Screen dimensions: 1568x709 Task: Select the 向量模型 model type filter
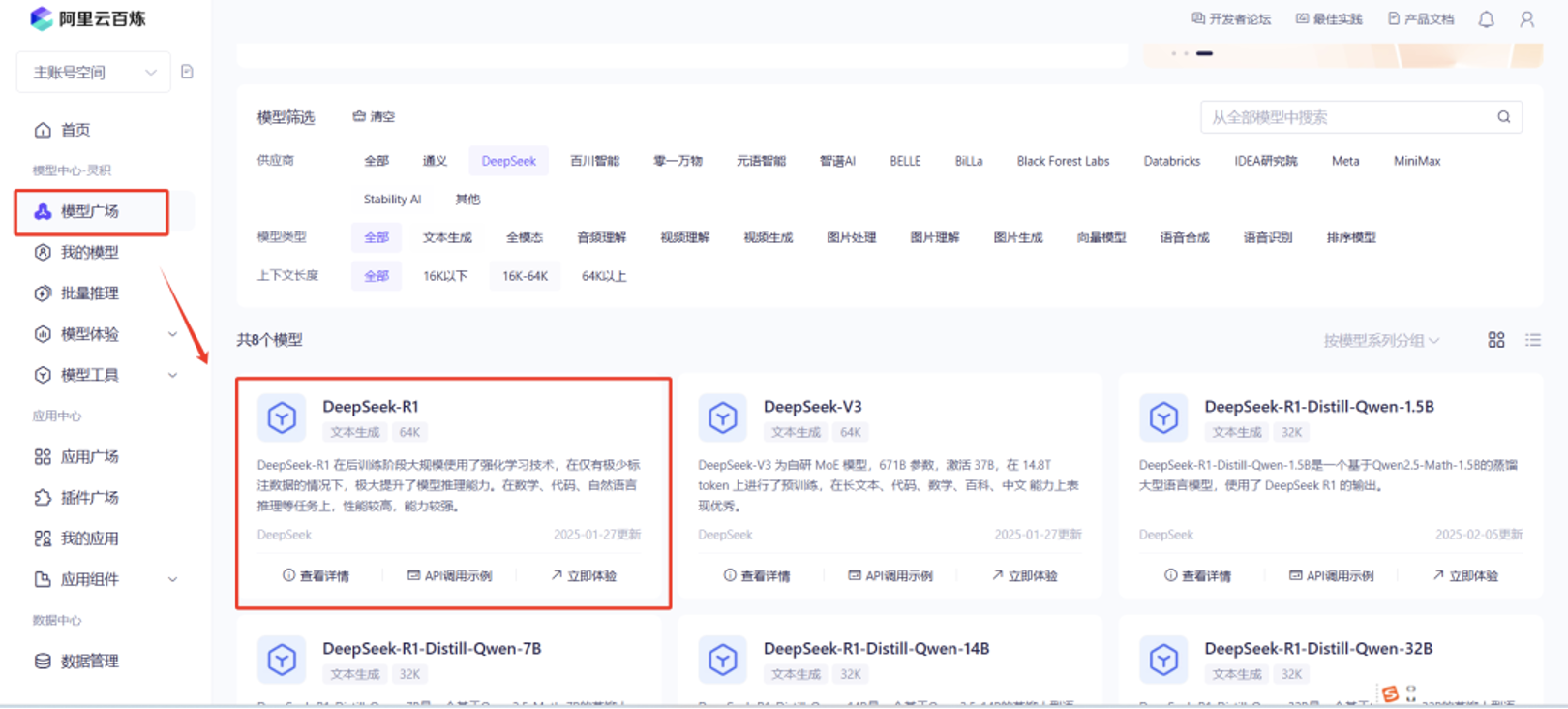(1101, 237)
